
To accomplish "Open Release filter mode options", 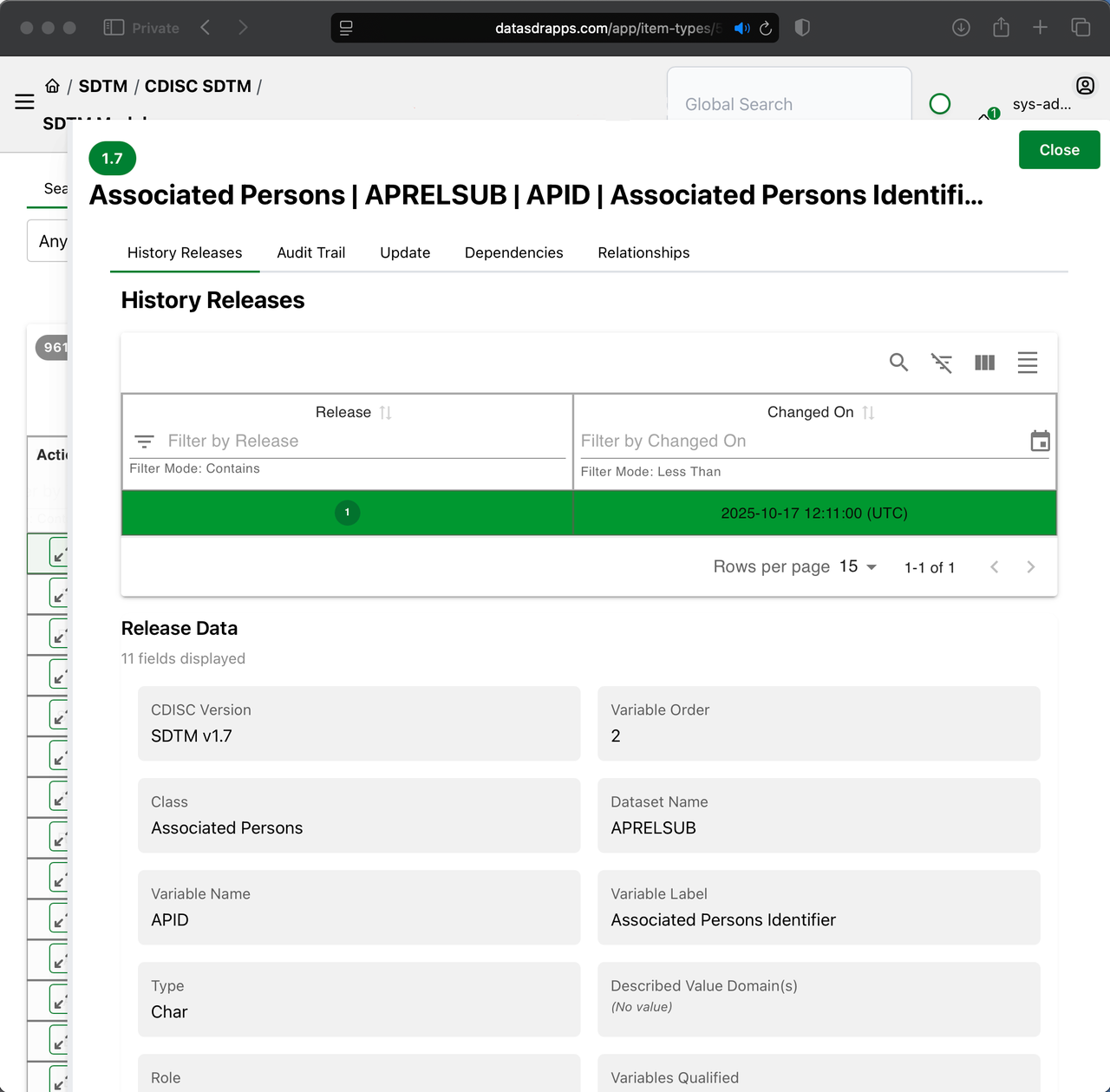I will (x=145, y=441).
